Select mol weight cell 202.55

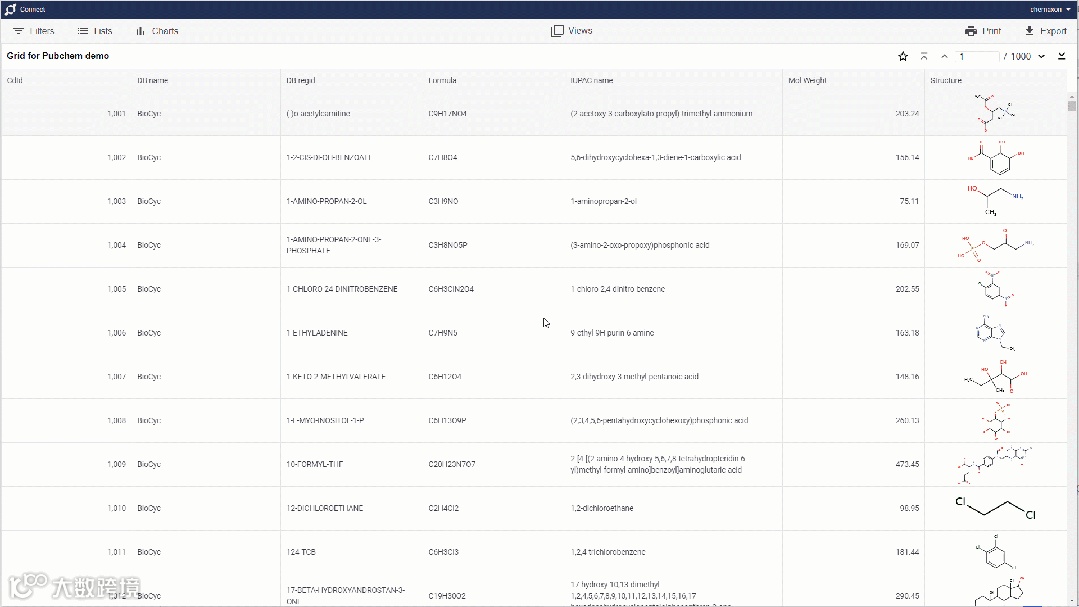click(x=907, y=289)
